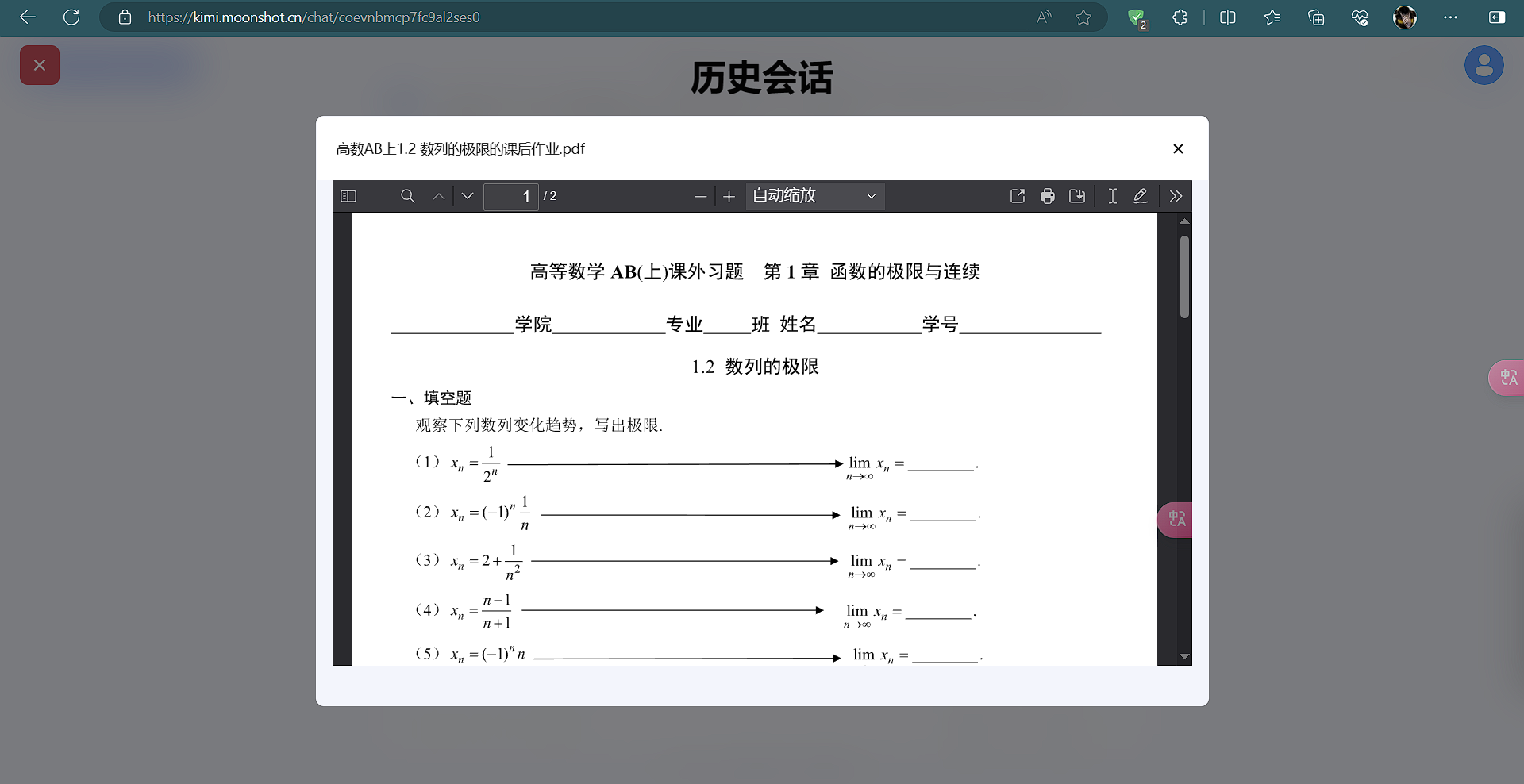Print the PDF document
Image resolution: width=1524 pixels, height=784 pixels.
point(1048,196)
